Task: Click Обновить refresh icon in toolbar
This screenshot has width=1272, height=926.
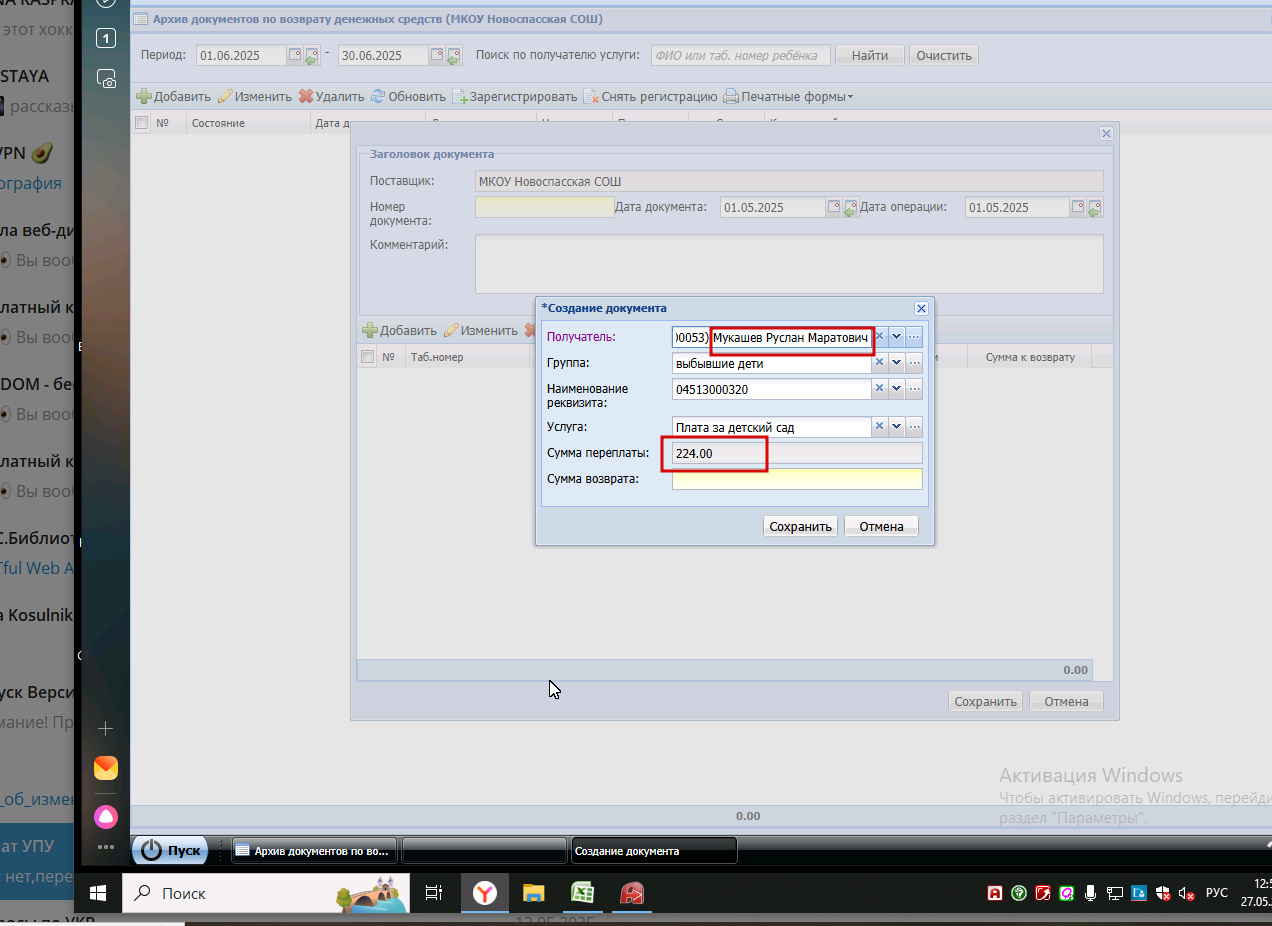Action: [x=378, y=97]
